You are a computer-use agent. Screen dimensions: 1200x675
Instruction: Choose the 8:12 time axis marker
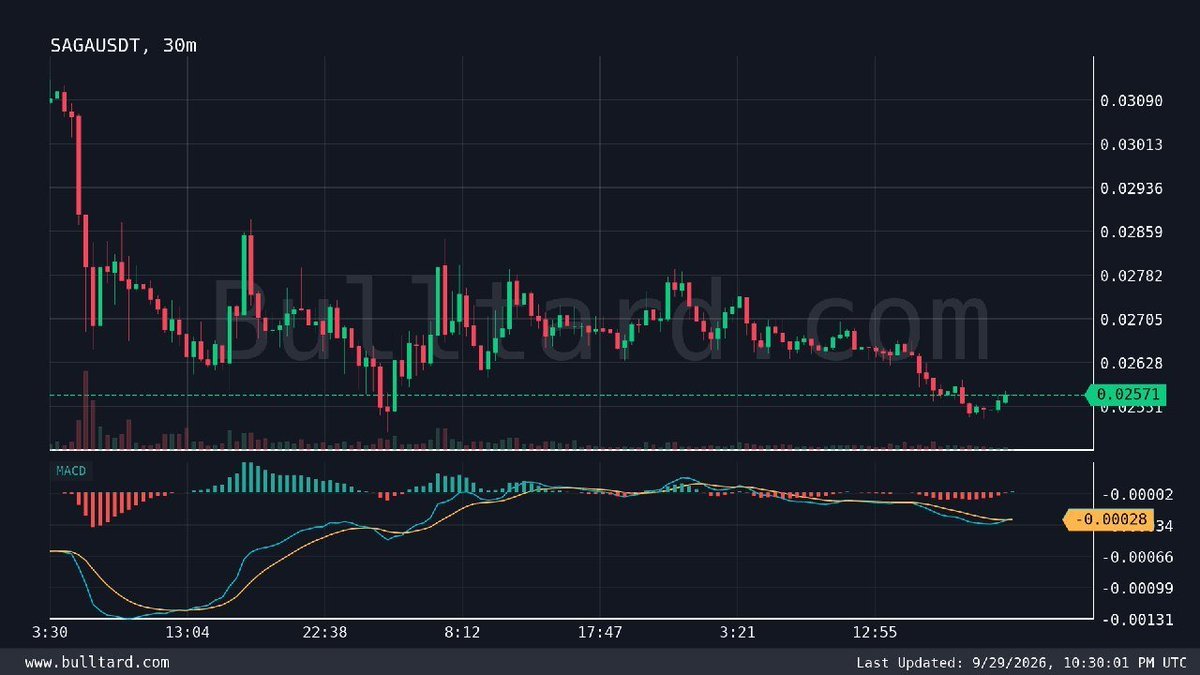click(462, 633)
